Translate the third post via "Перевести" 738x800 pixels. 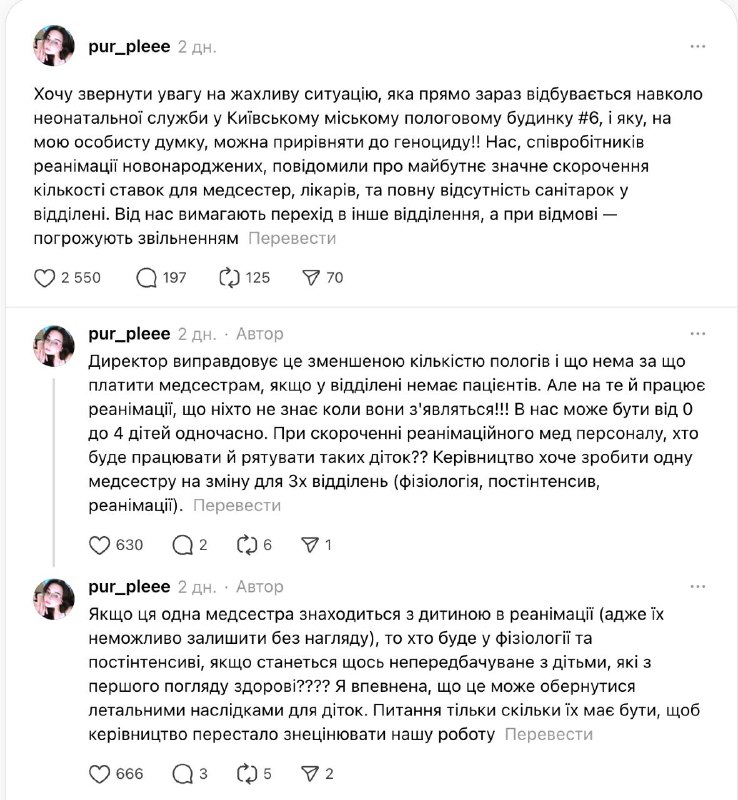tap(548, 735)
